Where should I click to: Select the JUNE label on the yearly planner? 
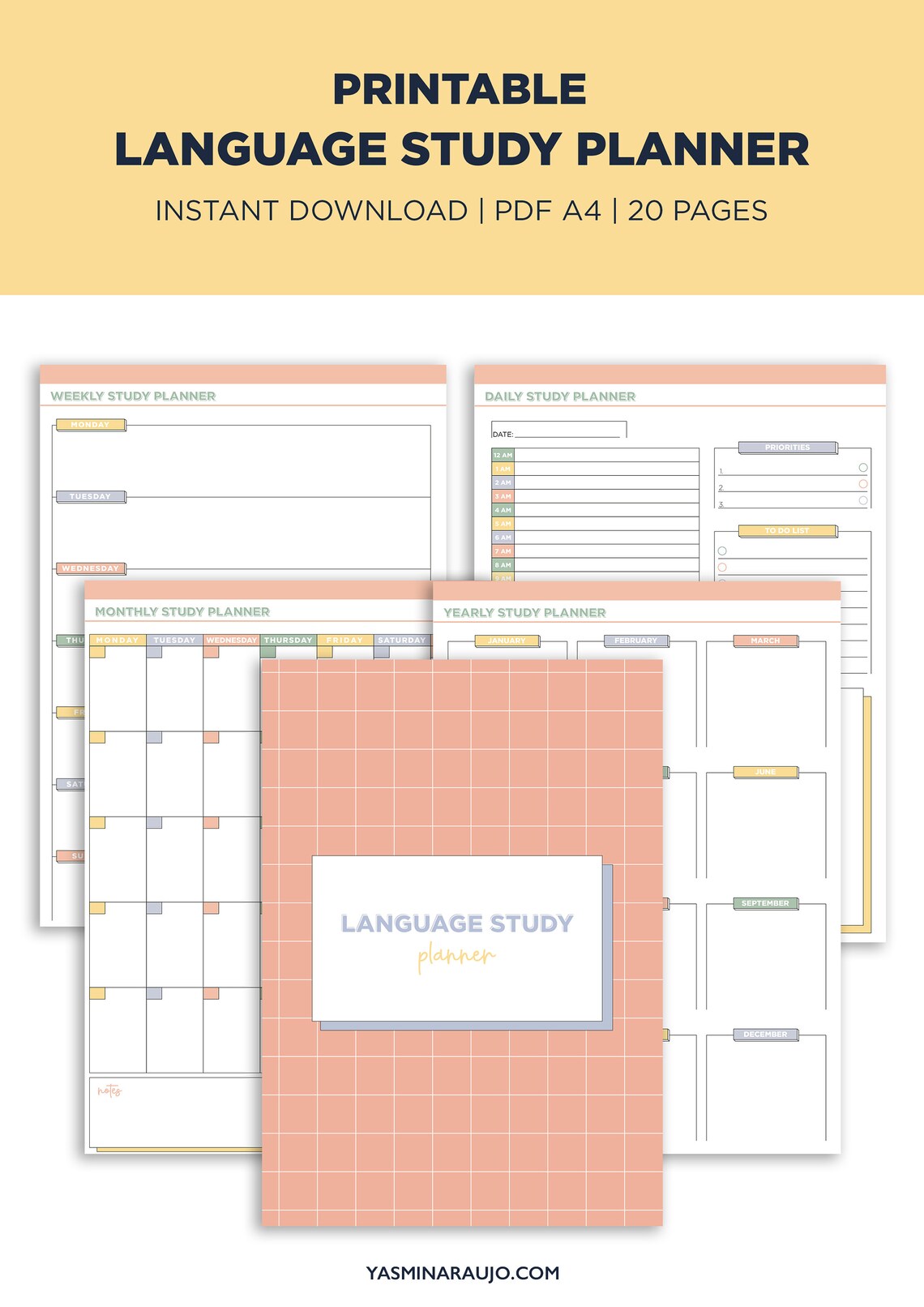765,772
